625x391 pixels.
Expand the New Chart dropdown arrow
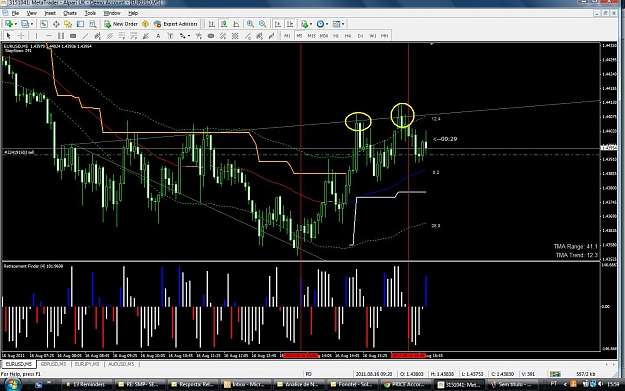[x=16, y=24]
